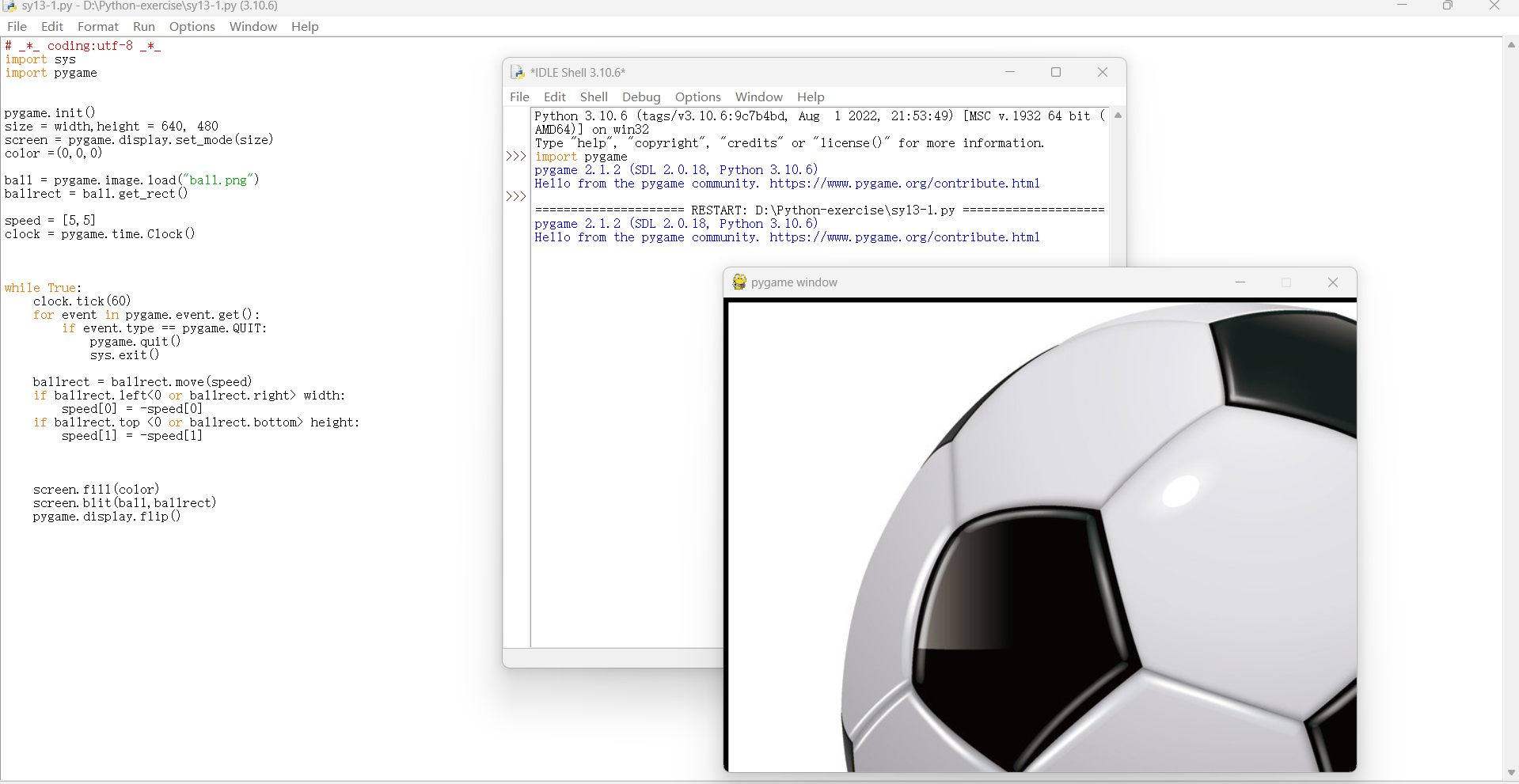Click the editor scrollbar's down arrow
Viewport: 1519px width, 784px height.
click(1511, 772)
